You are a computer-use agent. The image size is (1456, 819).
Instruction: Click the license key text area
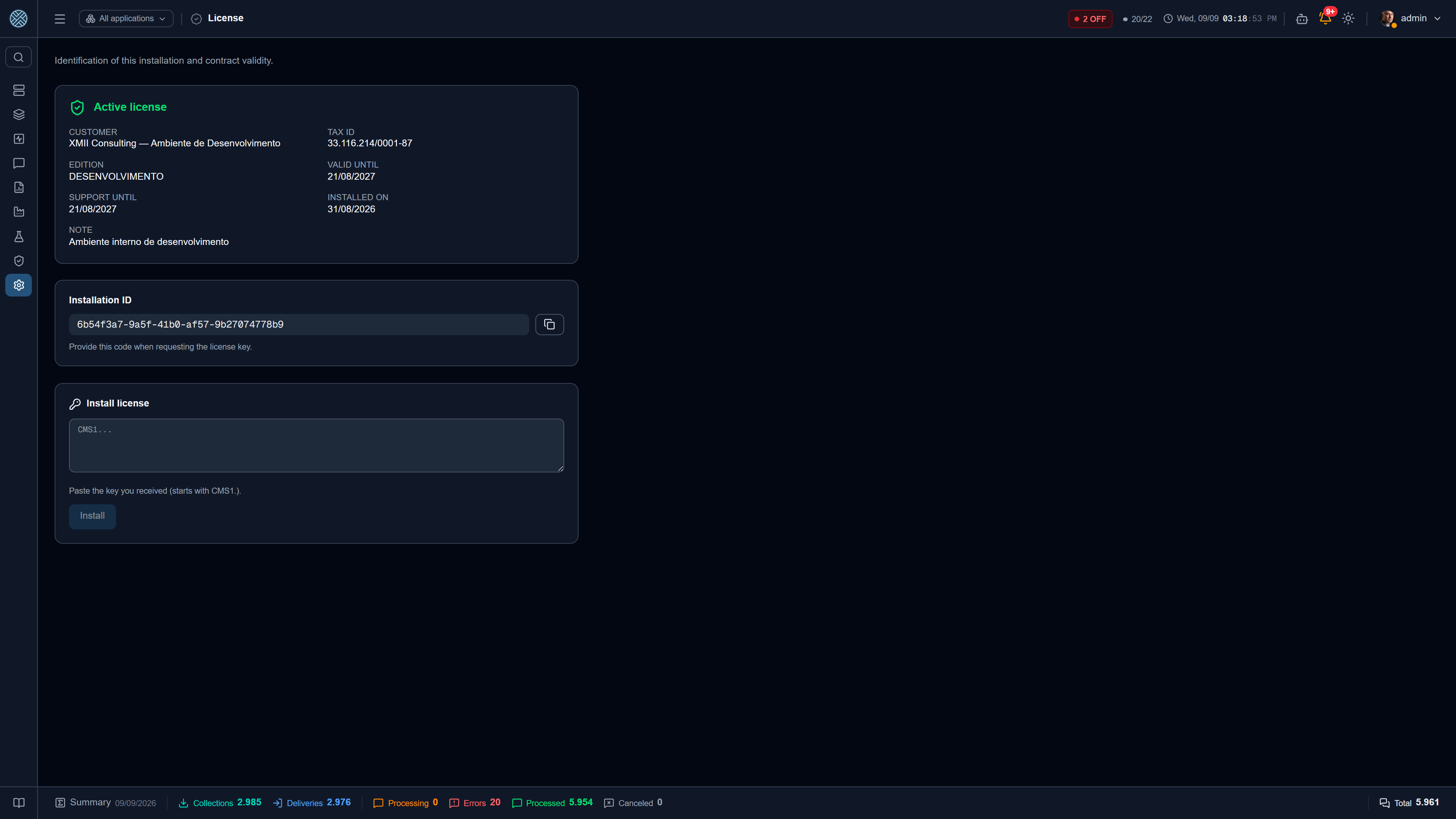tap(317, 446)
